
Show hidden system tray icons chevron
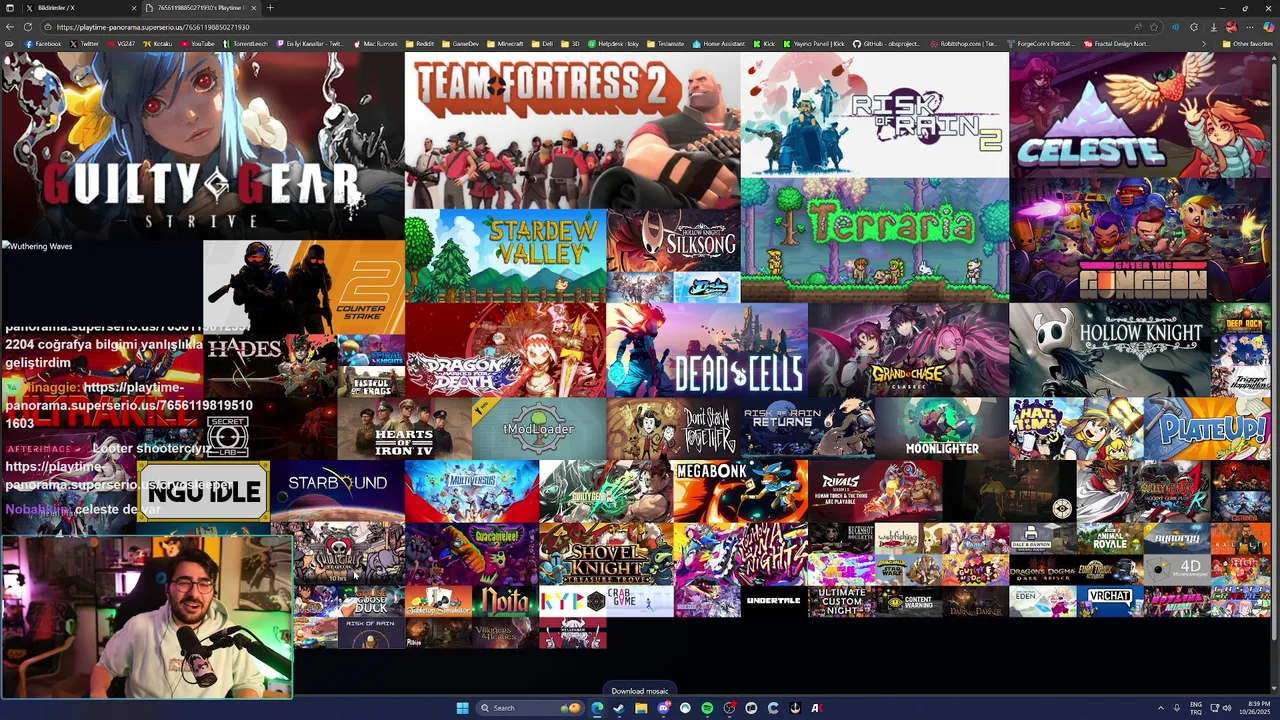click(1161, 708)
